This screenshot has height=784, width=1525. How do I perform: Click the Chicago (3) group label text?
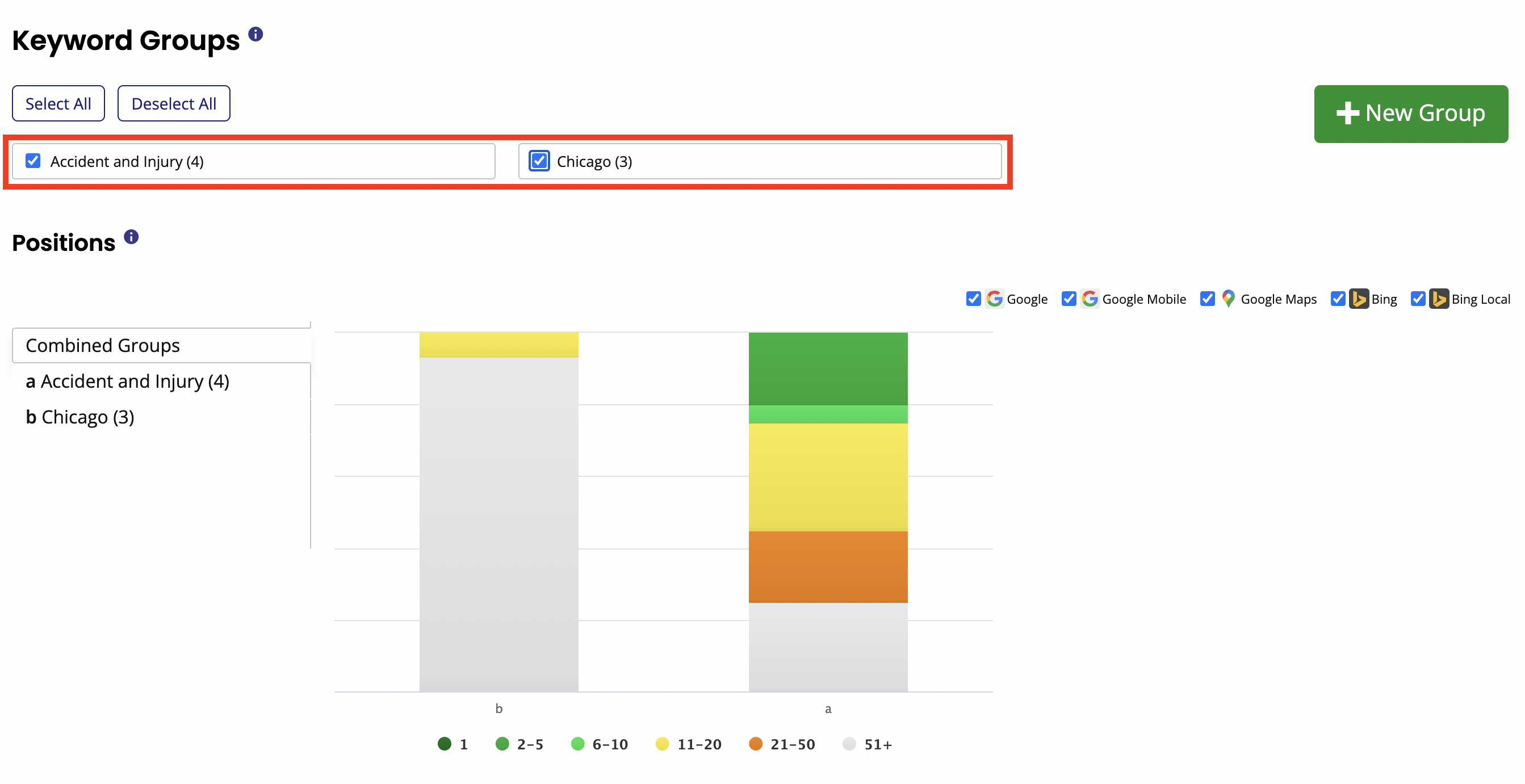coord(594,162)
